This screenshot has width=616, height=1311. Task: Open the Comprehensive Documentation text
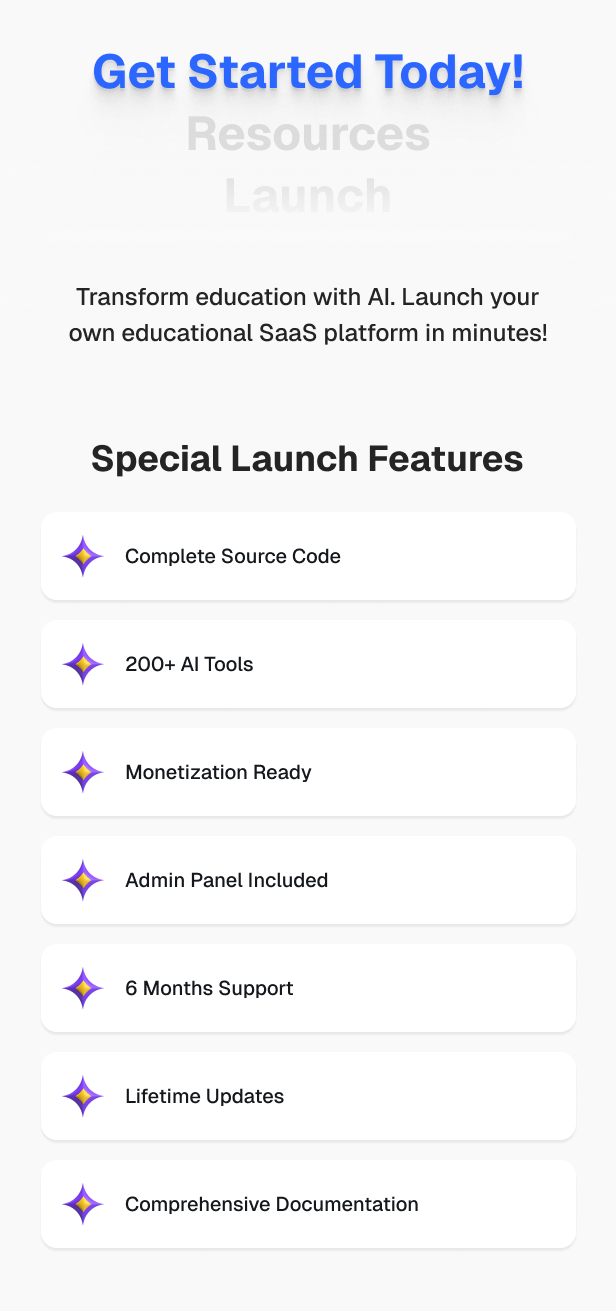click(x=271, y=1204)
